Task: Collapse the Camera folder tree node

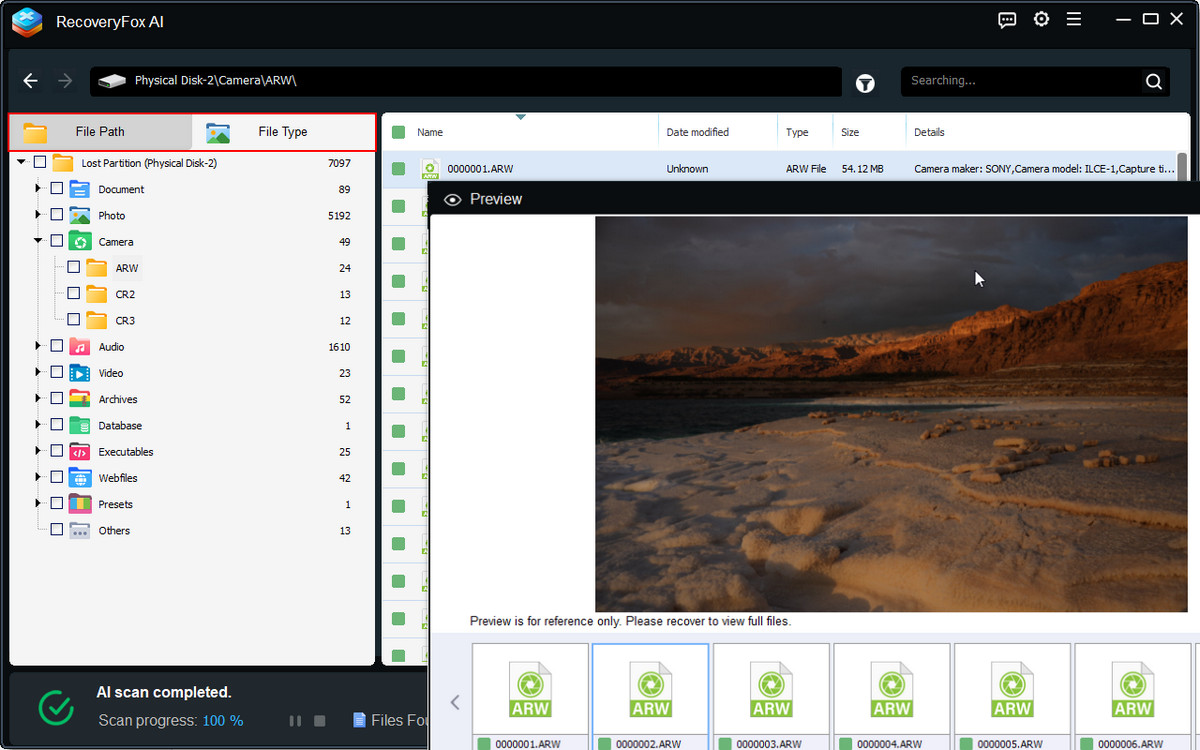Action: (38, 241)
